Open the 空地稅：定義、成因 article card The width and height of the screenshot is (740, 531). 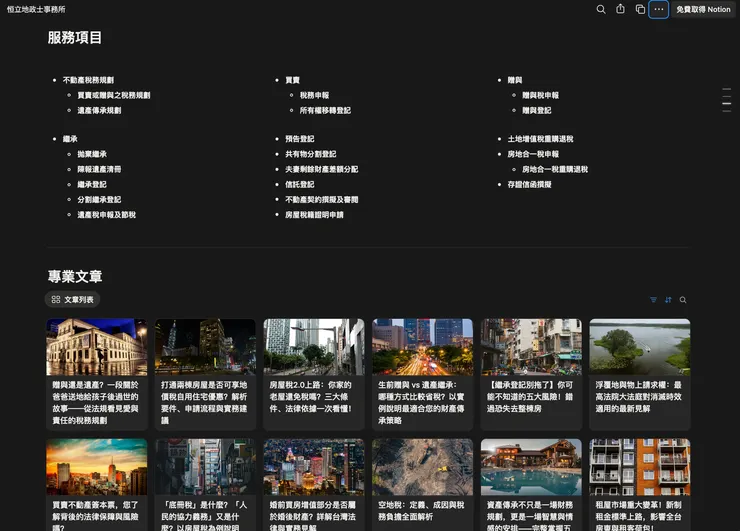click(x=422, y=485)
